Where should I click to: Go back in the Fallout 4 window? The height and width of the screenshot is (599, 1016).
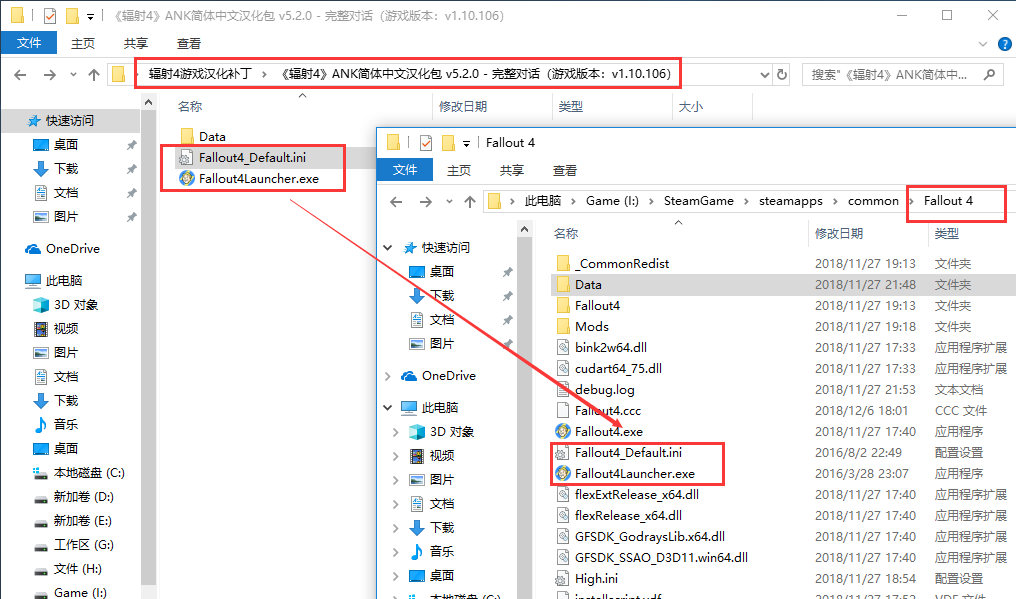tap(396, 202)
